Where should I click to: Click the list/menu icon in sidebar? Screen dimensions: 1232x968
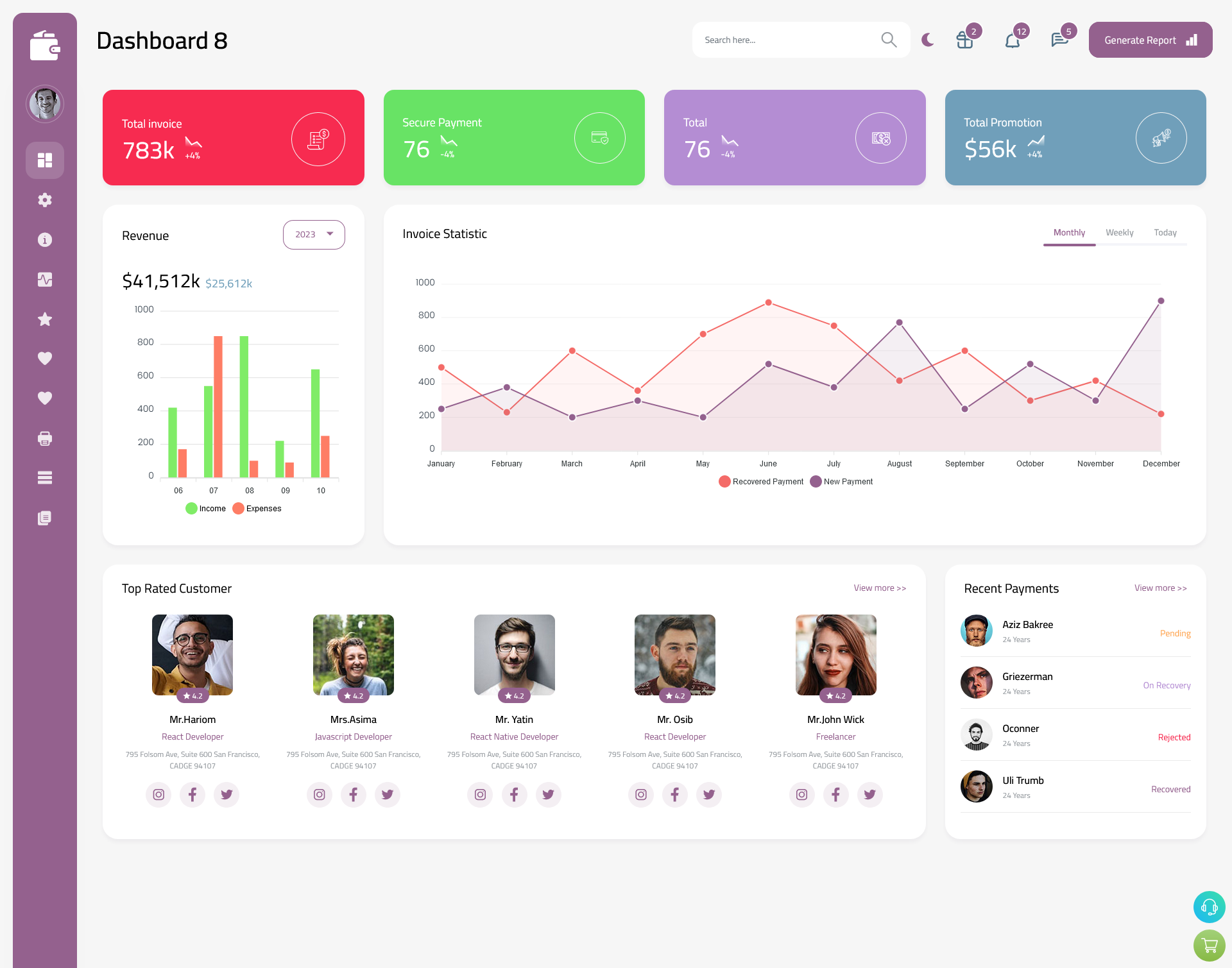pyautogui.click(x=44, y=477)
